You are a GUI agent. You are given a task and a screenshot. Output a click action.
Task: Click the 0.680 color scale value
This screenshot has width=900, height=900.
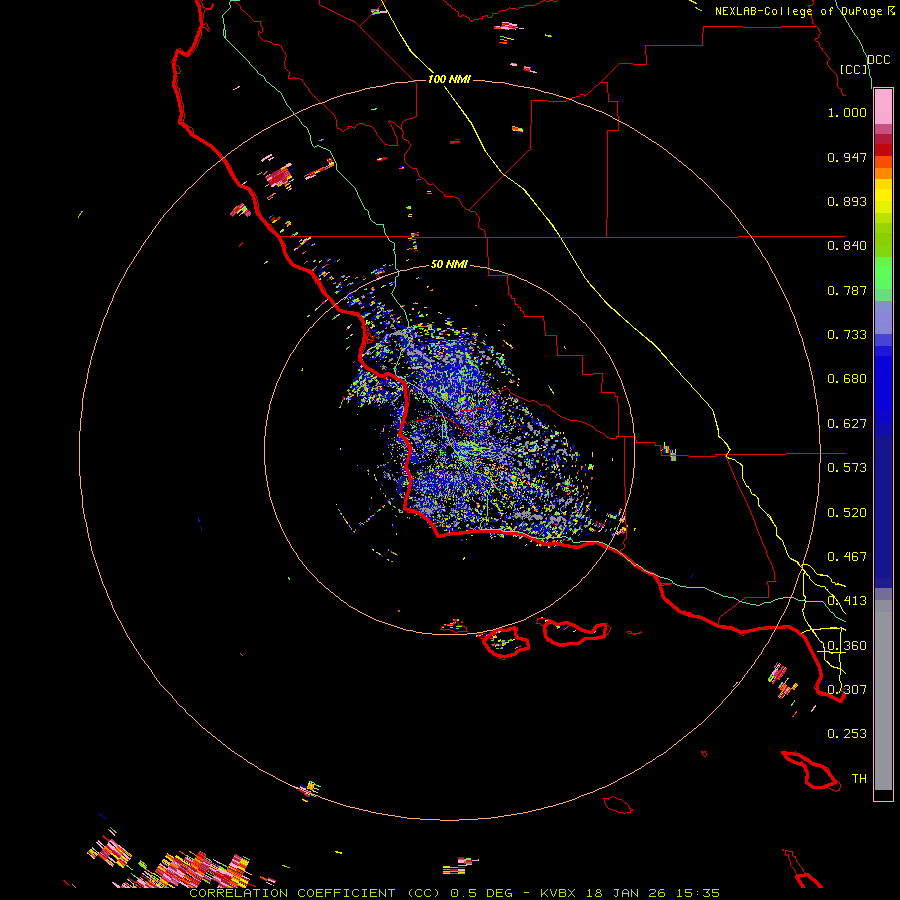click(847, 379)
